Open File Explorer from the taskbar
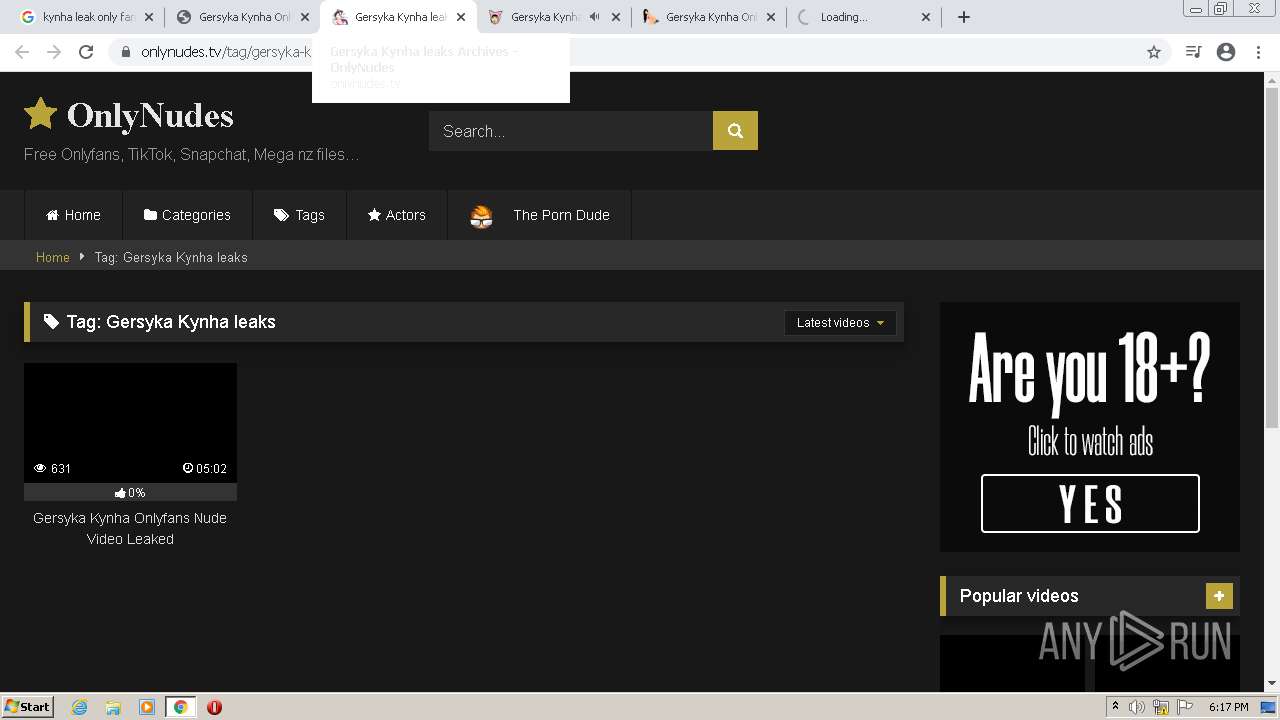 pos(113,707)
